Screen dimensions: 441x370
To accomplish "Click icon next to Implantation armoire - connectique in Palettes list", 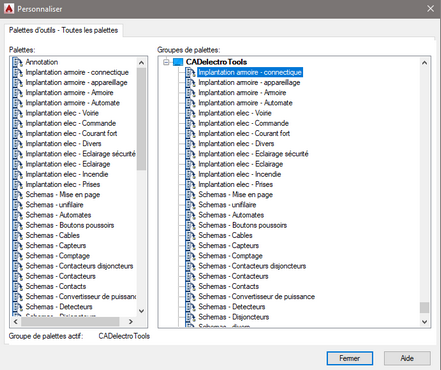I will point(17,72).
